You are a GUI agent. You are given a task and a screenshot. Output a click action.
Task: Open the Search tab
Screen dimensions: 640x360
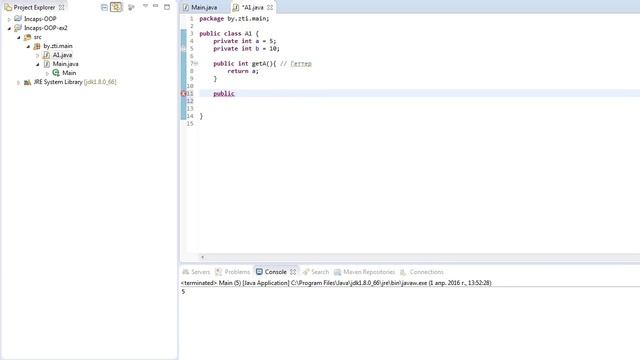coord(316,272)
